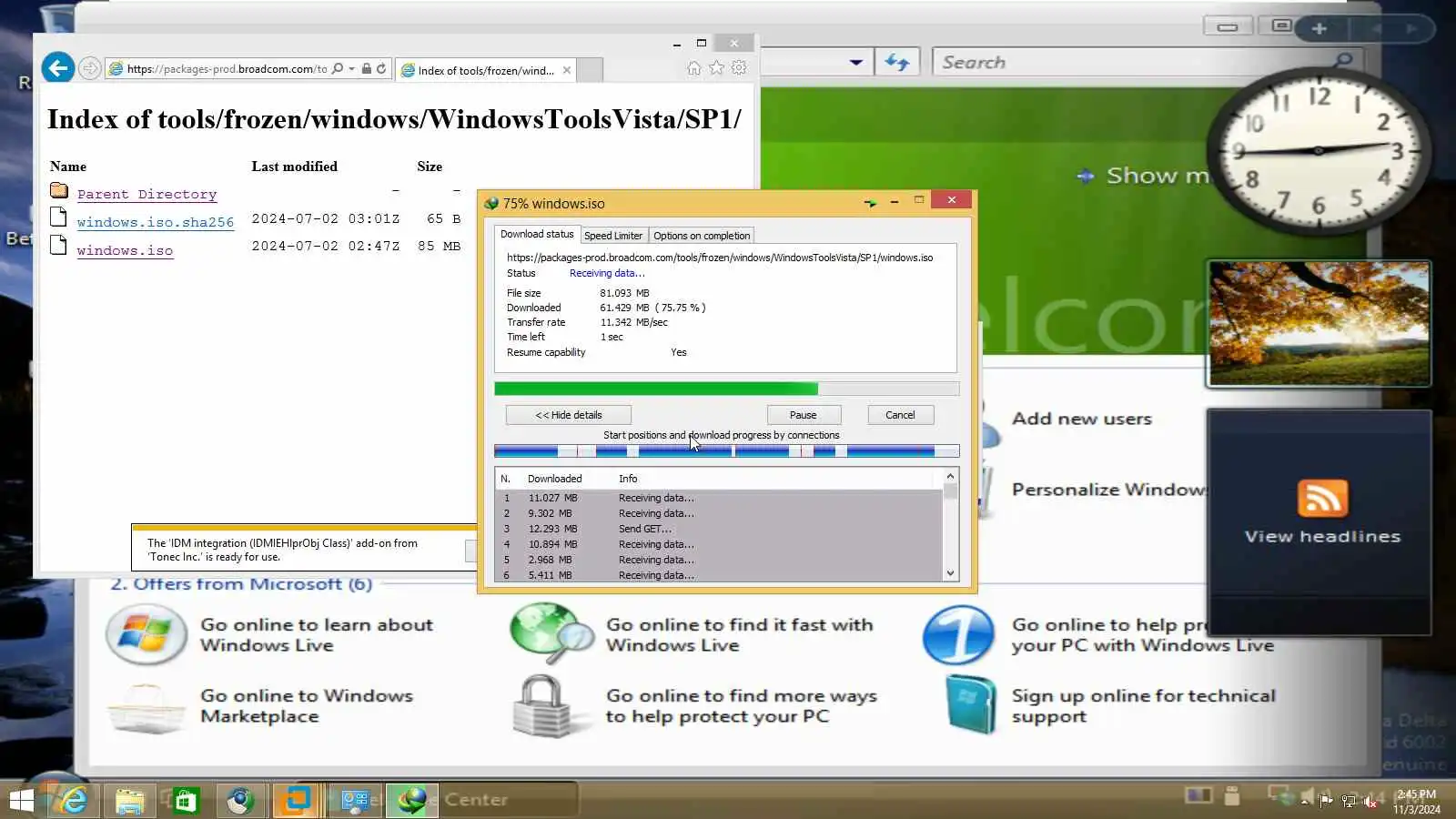Open the Welcome Center address bar dropdown
1456x819 pixels.
[x=856, y=62]
